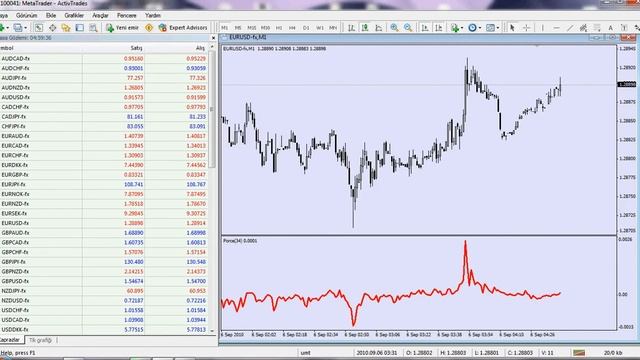The height and width of the screenshot is (360, 640).
Task: Click the Expert Advisors button
Action: coord(183,28)
